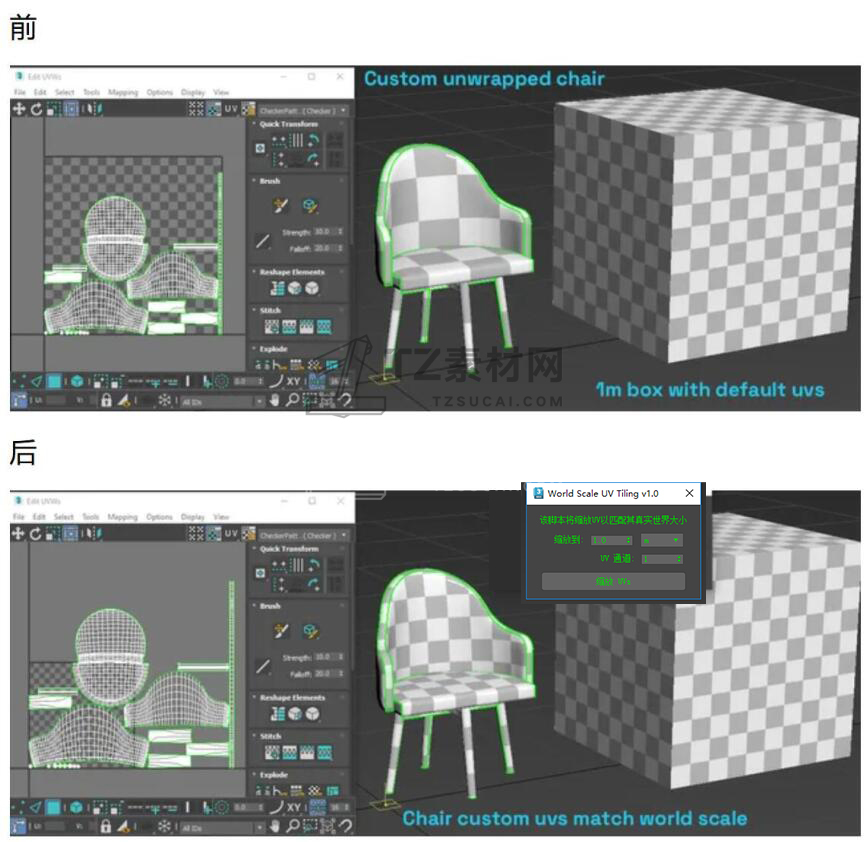The image size is (868, 842).
Task: Open the File menu in the 前 Edit UVWs window
Action: tap(19, 92)
